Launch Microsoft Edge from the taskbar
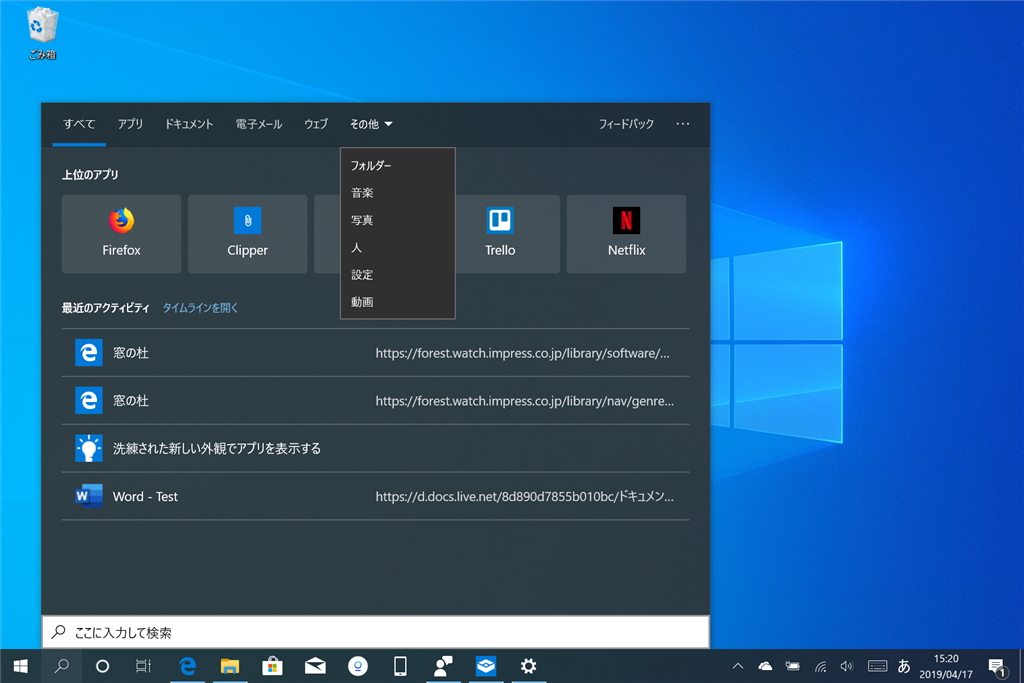The image size is (1024, 683). pos(187,666)
